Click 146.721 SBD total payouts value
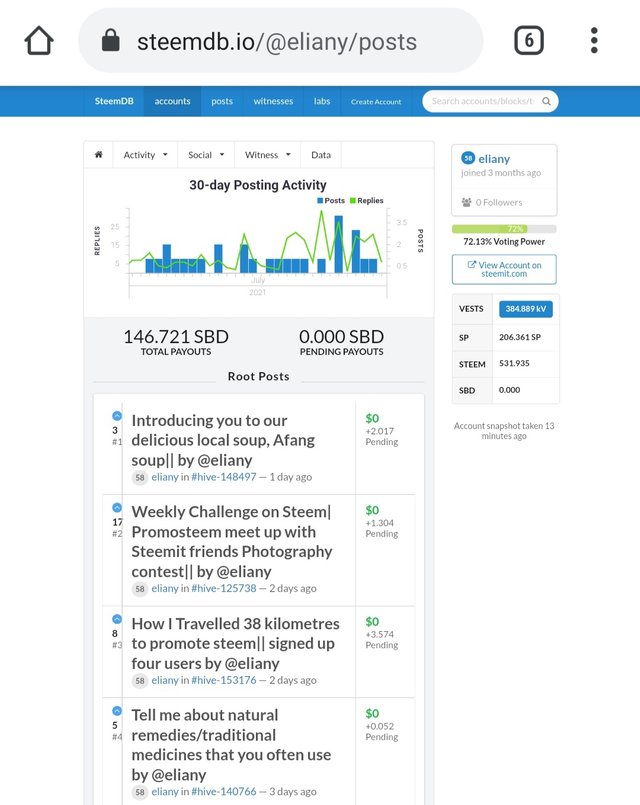 pyautogui.click(x=176, y=337)
